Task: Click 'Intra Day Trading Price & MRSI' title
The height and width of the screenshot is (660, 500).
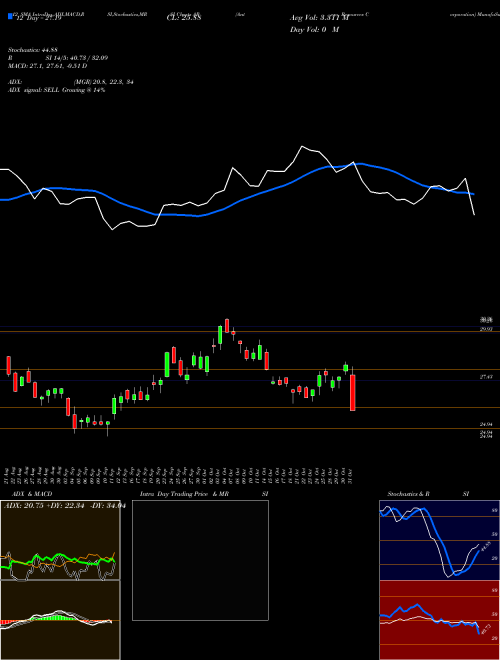Action: [x=204, y=494]
